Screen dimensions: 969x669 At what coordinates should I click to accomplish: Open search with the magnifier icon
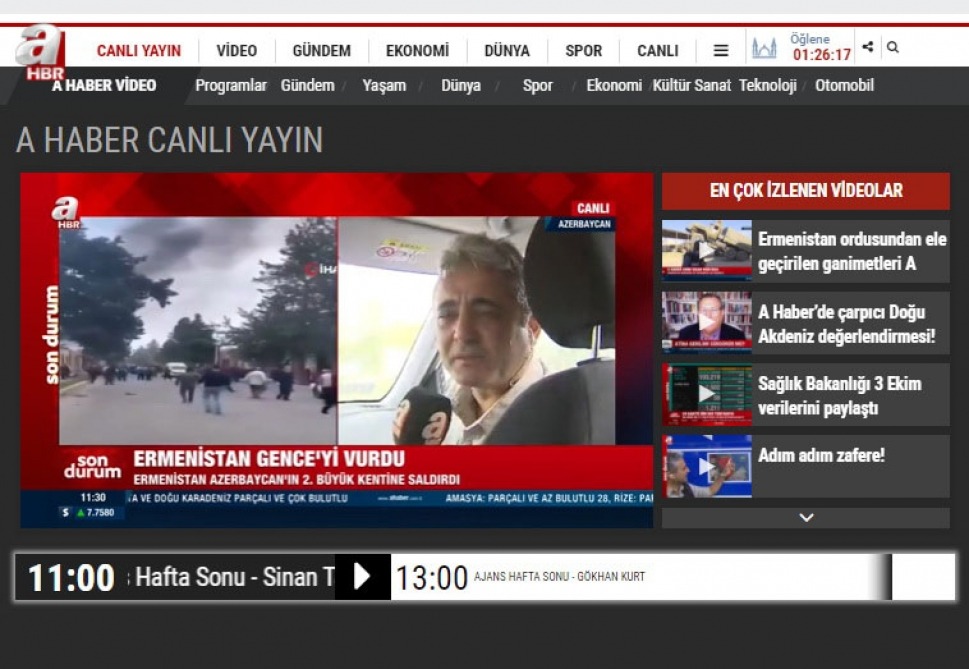(x=893, y=47)
